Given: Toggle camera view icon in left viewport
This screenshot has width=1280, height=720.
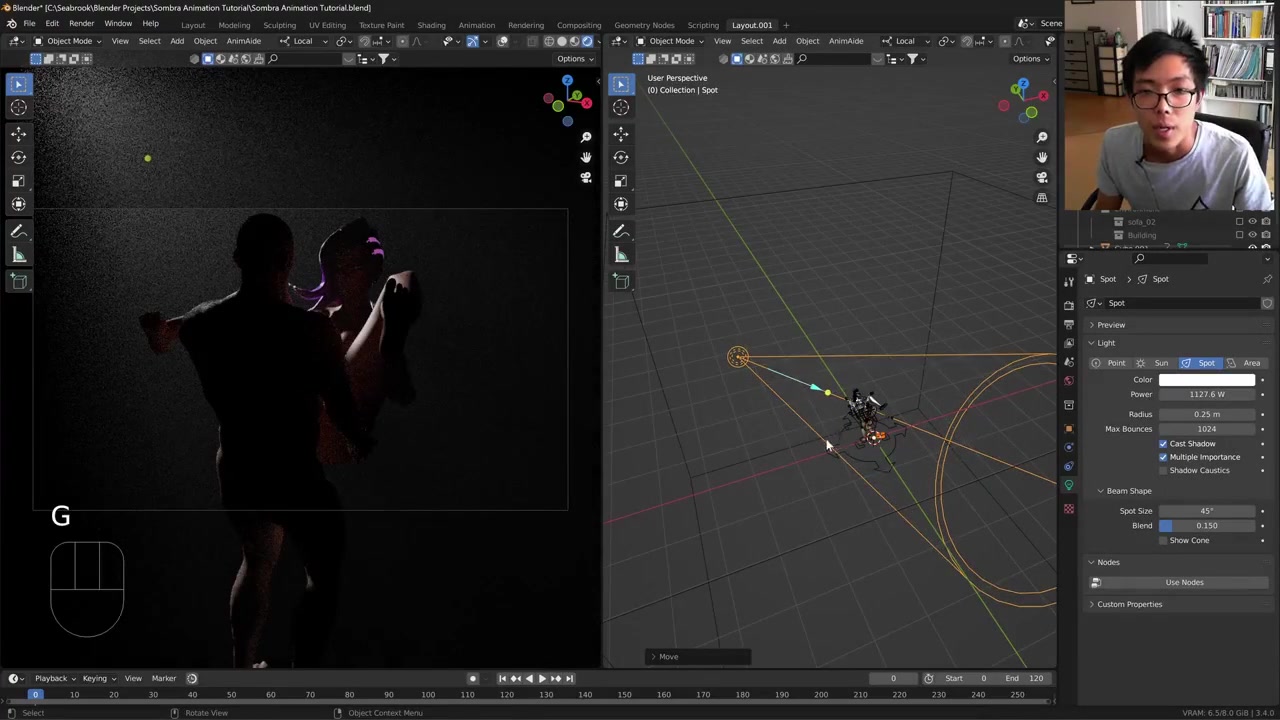Looking at the screenshot, I should tap(586, 178).
